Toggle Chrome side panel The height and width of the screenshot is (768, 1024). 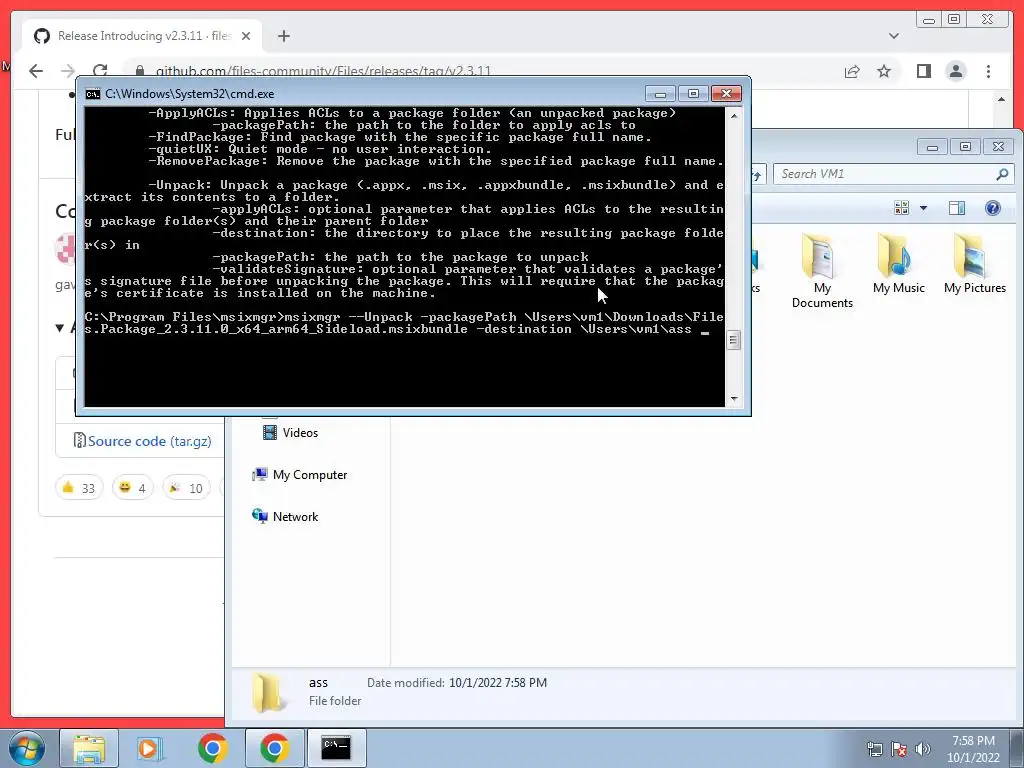(923, 71)
